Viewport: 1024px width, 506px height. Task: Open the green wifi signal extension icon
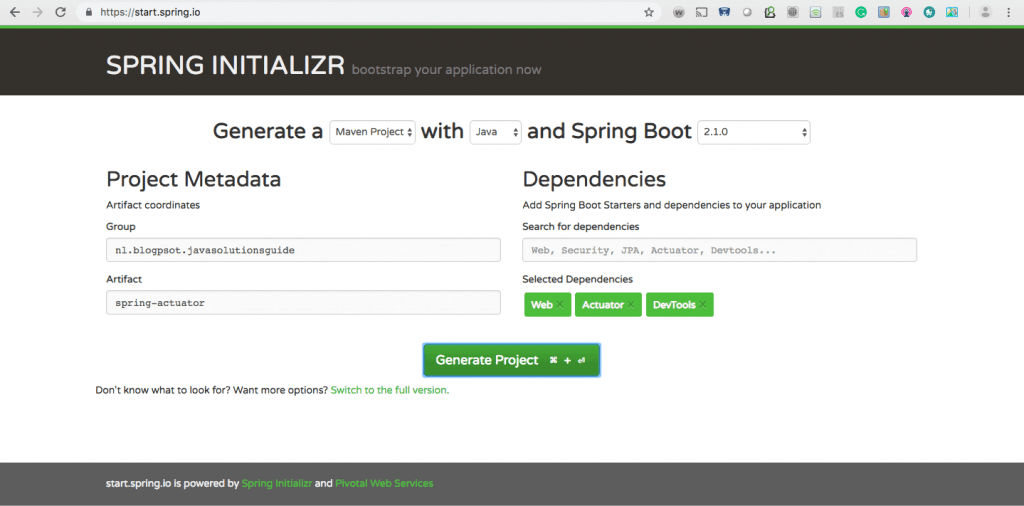816,12
